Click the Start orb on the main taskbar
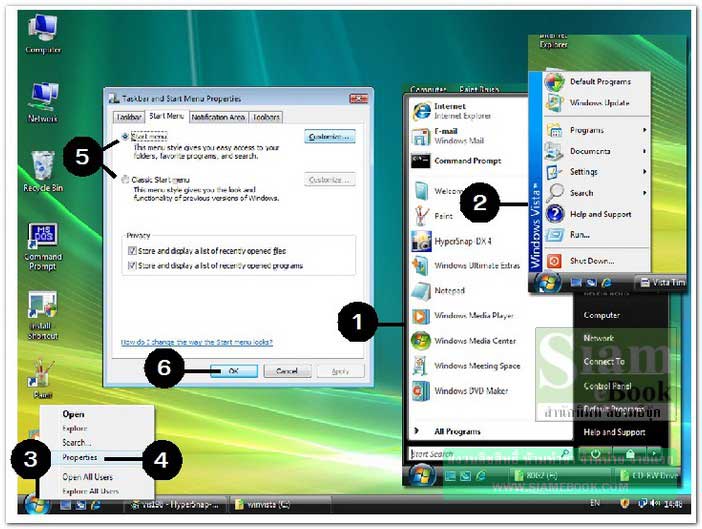This screenshot has height=529, width=702. (36, 505)
